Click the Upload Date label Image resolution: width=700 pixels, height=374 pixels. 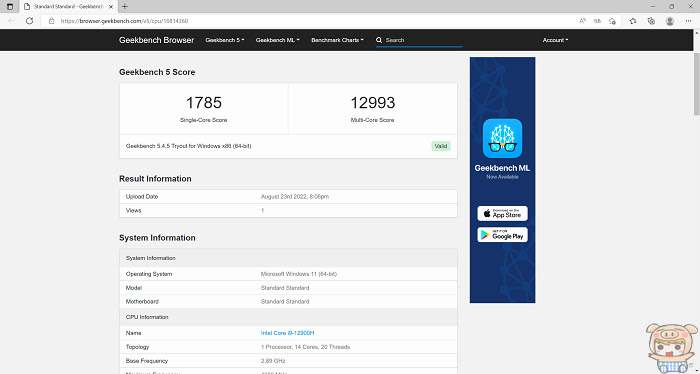[142, 196]
